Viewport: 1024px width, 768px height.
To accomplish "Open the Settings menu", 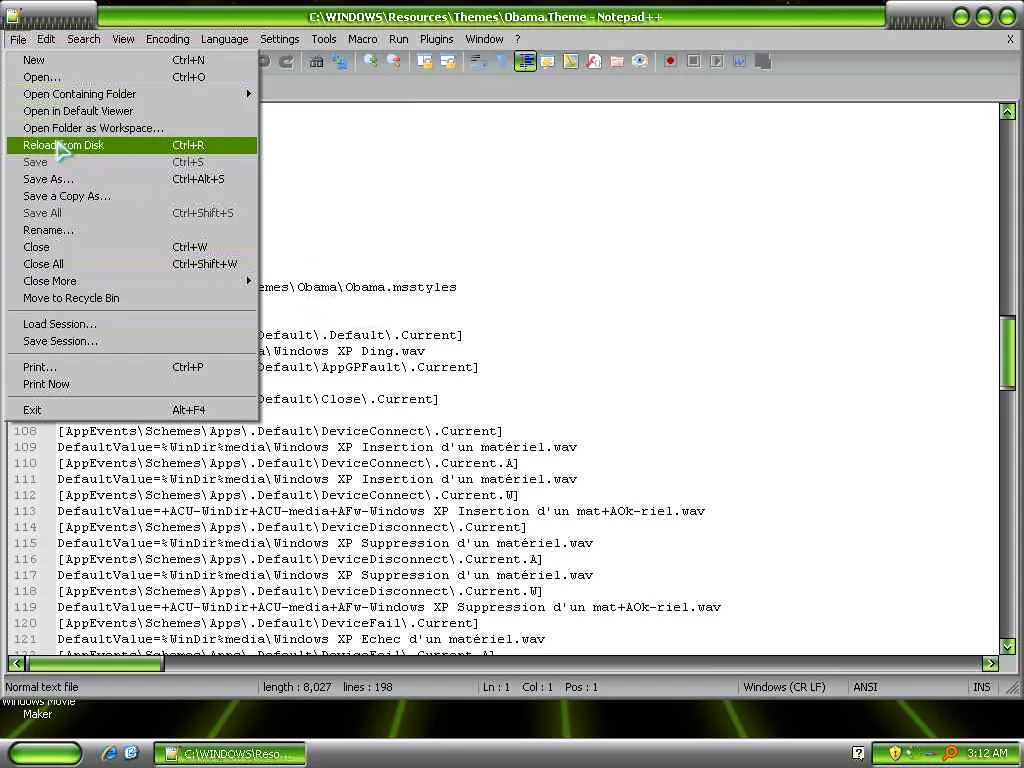I will point(280,39).
